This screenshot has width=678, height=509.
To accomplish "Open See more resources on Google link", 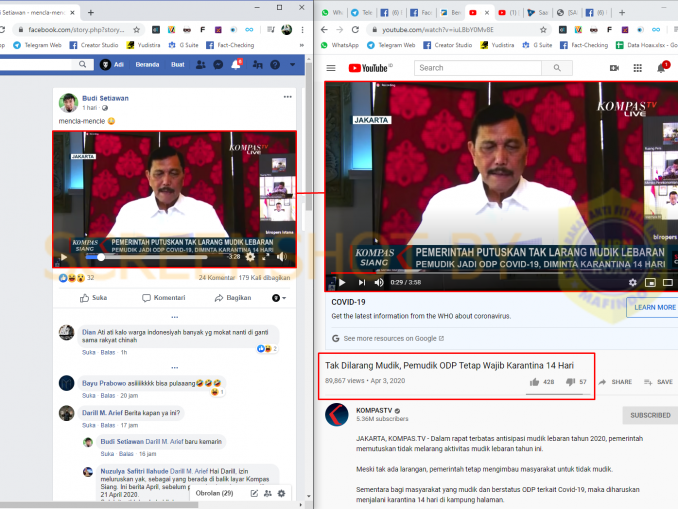I will tap(393, 338).
